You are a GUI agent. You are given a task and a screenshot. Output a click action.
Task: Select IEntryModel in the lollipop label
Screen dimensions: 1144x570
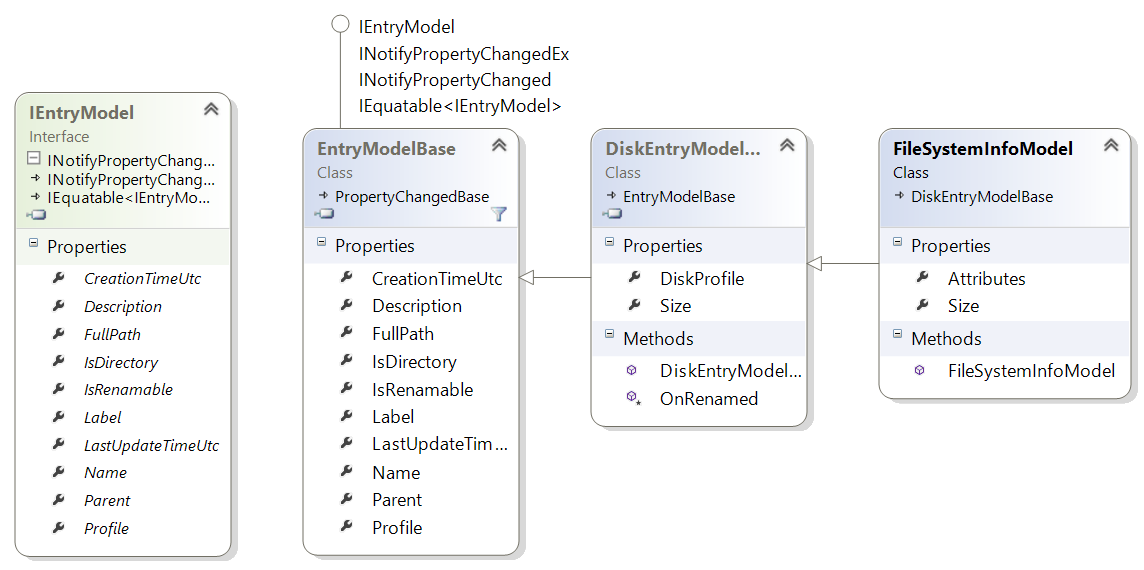pyautogui.click(x=406, y=27)
